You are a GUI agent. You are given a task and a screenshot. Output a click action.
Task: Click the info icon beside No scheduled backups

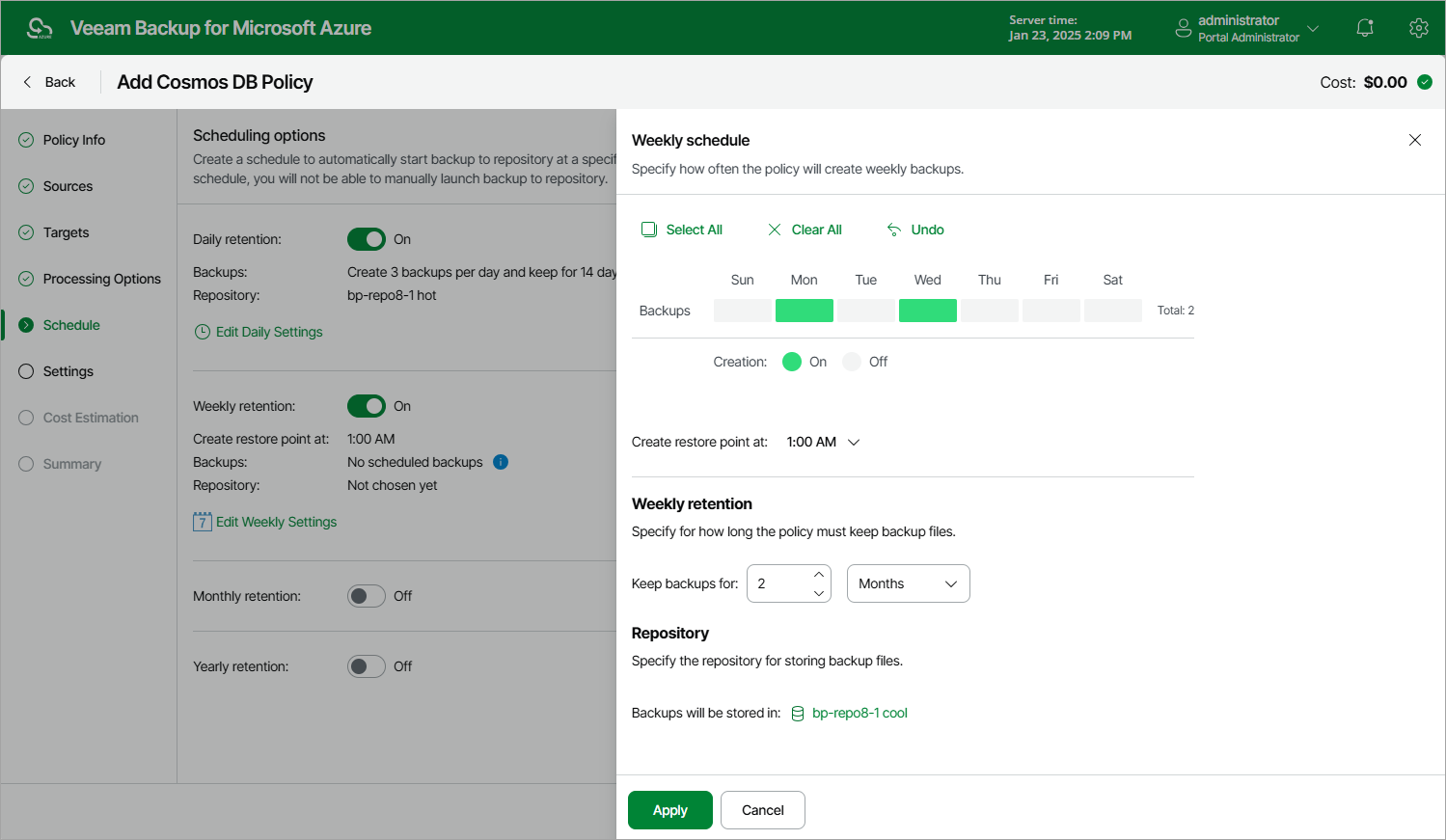pos(501,462)
